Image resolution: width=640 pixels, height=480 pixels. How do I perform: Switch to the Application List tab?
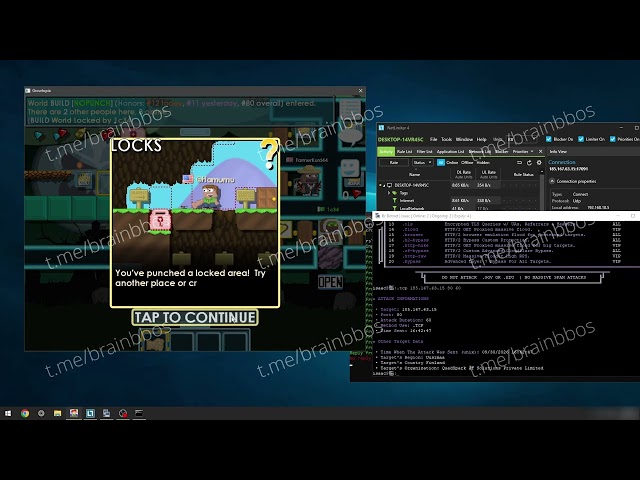(450, 151)
